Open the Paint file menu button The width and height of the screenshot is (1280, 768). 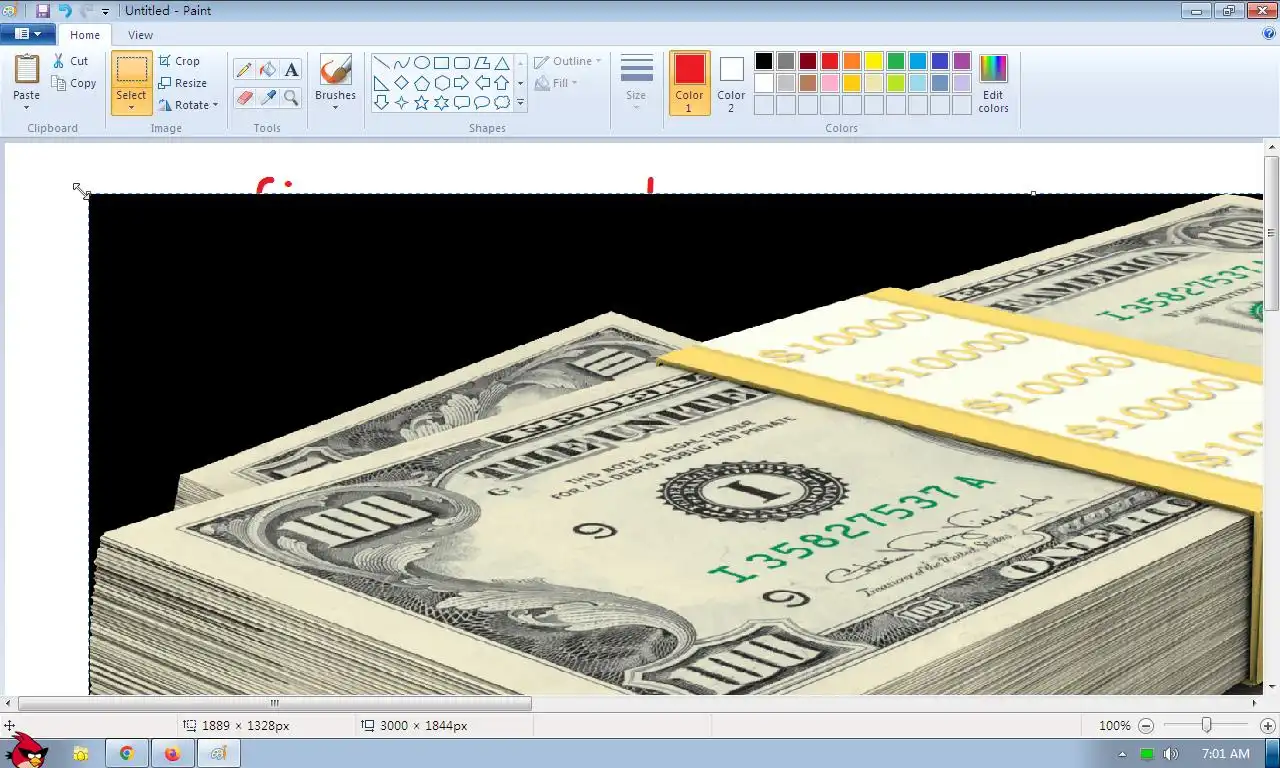pos(28,34)
